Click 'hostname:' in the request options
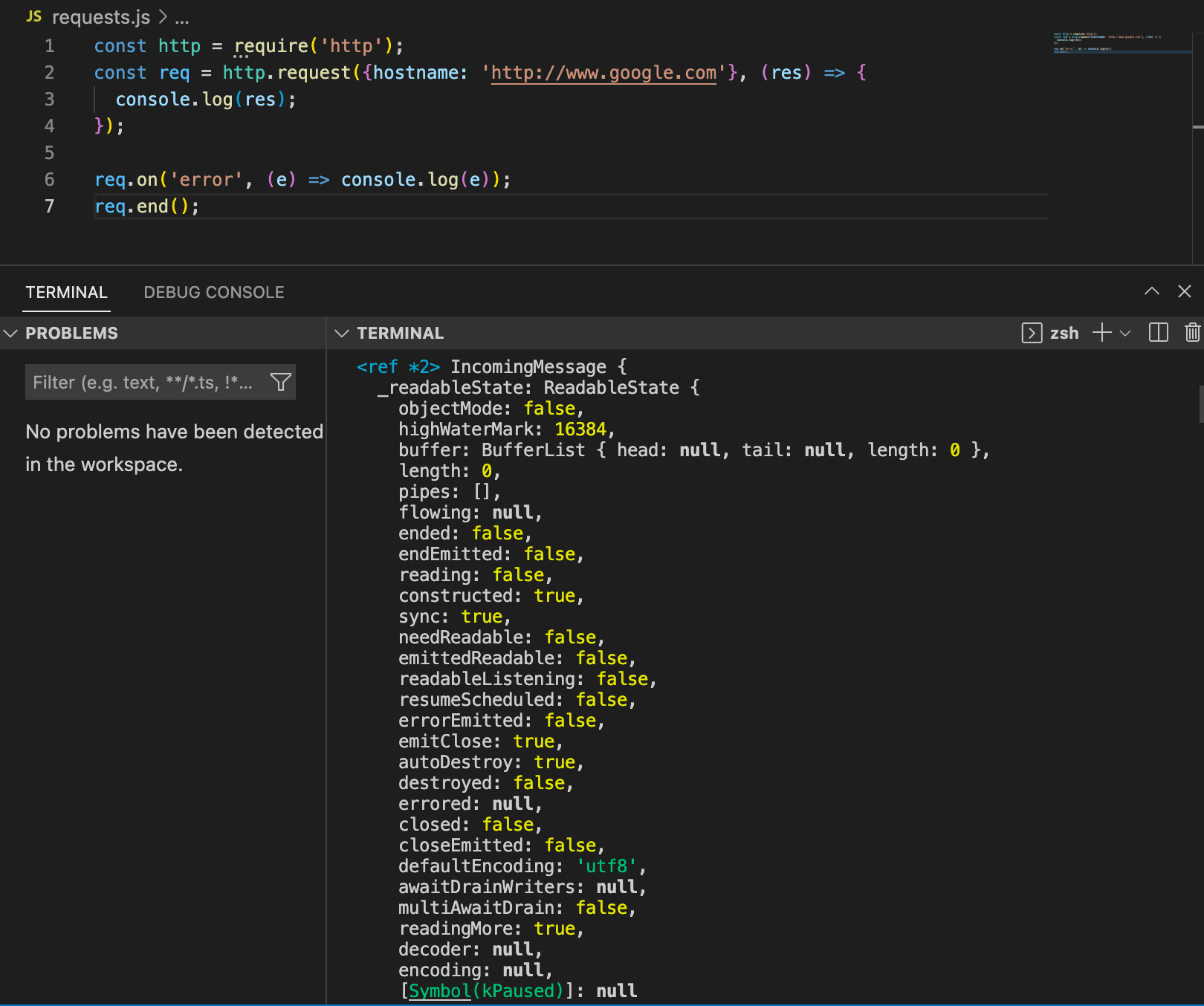Image resolution: width=1204 pixels, height=1006 pixels. click(421, 73)
